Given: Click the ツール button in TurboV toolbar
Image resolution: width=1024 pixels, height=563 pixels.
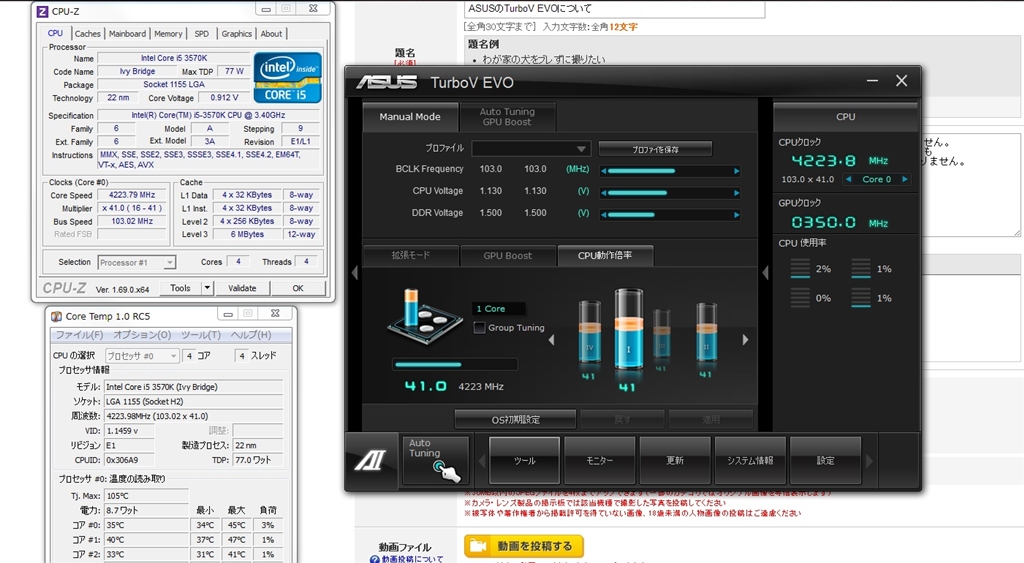Looking at the screenshot, I should pyautogui.click(x=524, y=460).
